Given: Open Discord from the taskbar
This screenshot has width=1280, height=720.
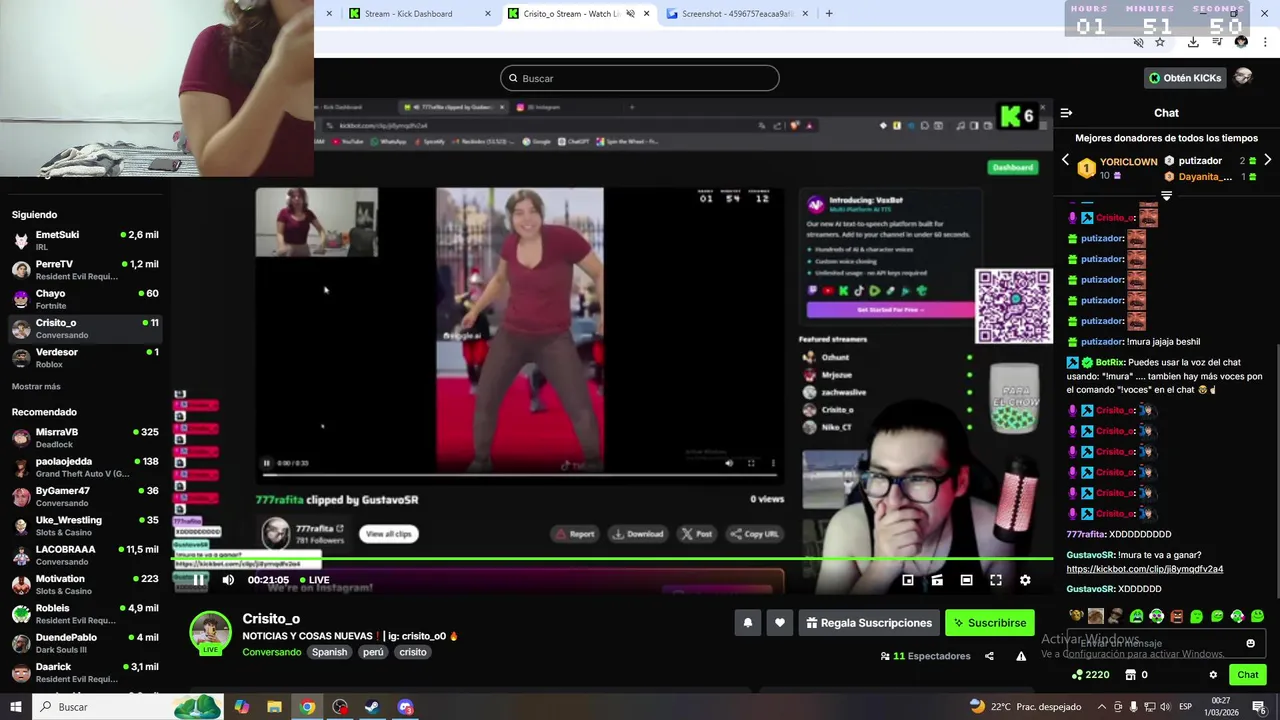Looking at the screenshot, I should 405,707.
